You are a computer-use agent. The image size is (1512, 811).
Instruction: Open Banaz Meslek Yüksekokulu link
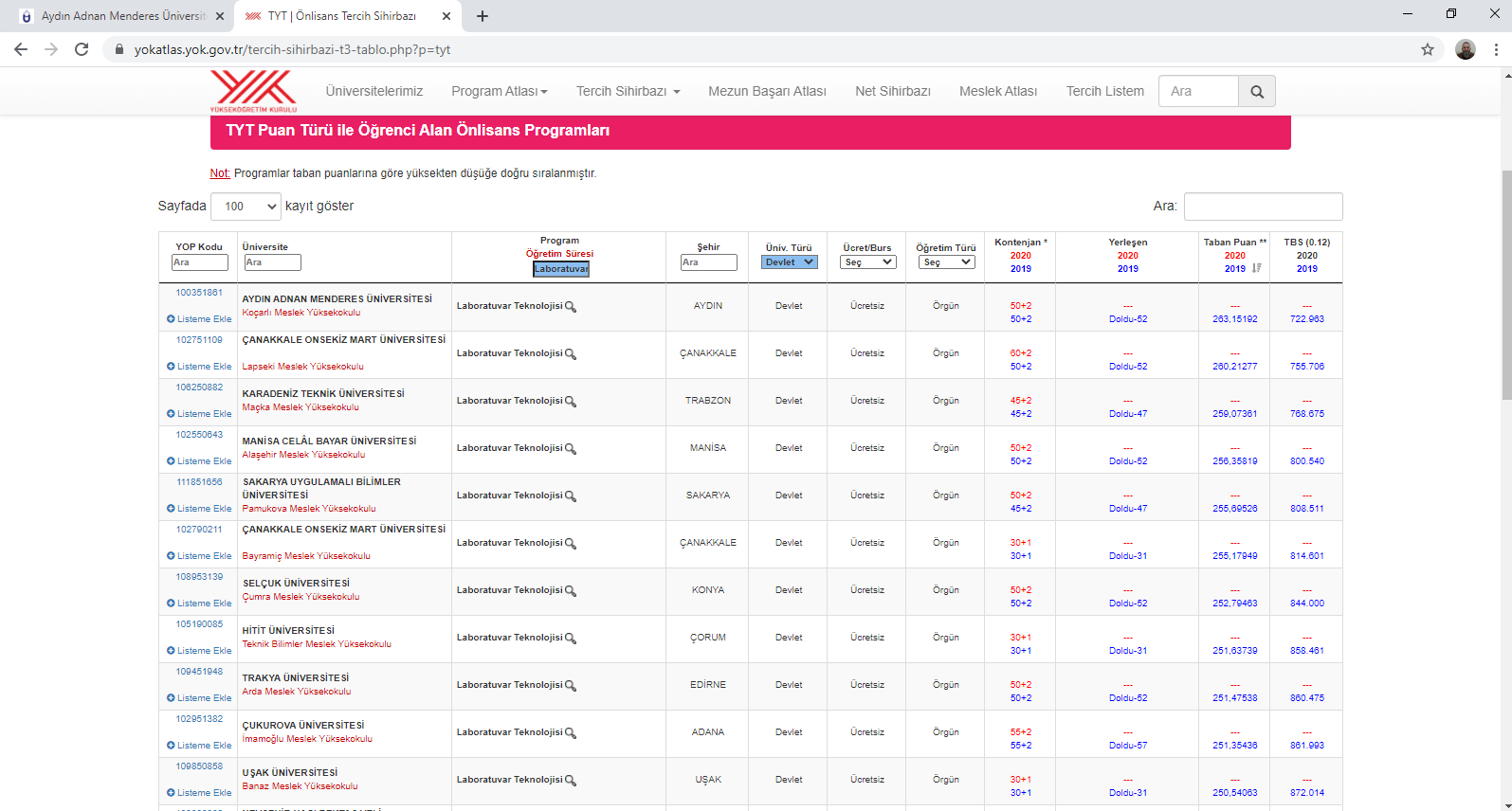pos(300,786)
